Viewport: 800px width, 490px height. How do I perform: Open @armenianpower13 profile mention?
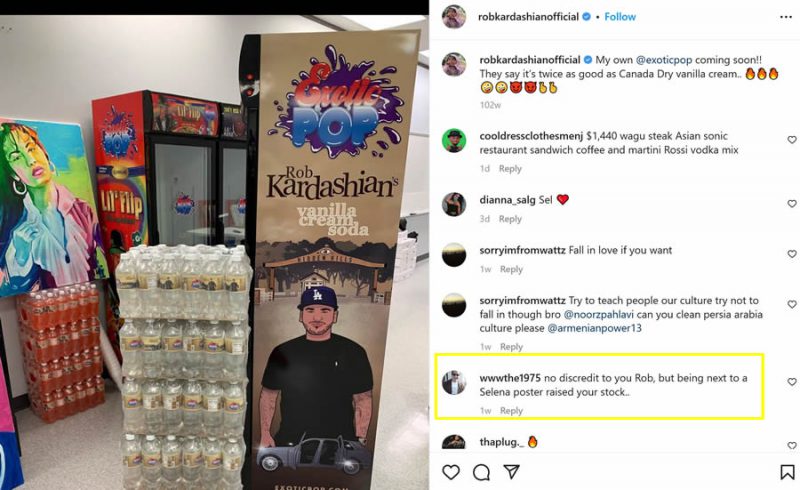(594, 328)
